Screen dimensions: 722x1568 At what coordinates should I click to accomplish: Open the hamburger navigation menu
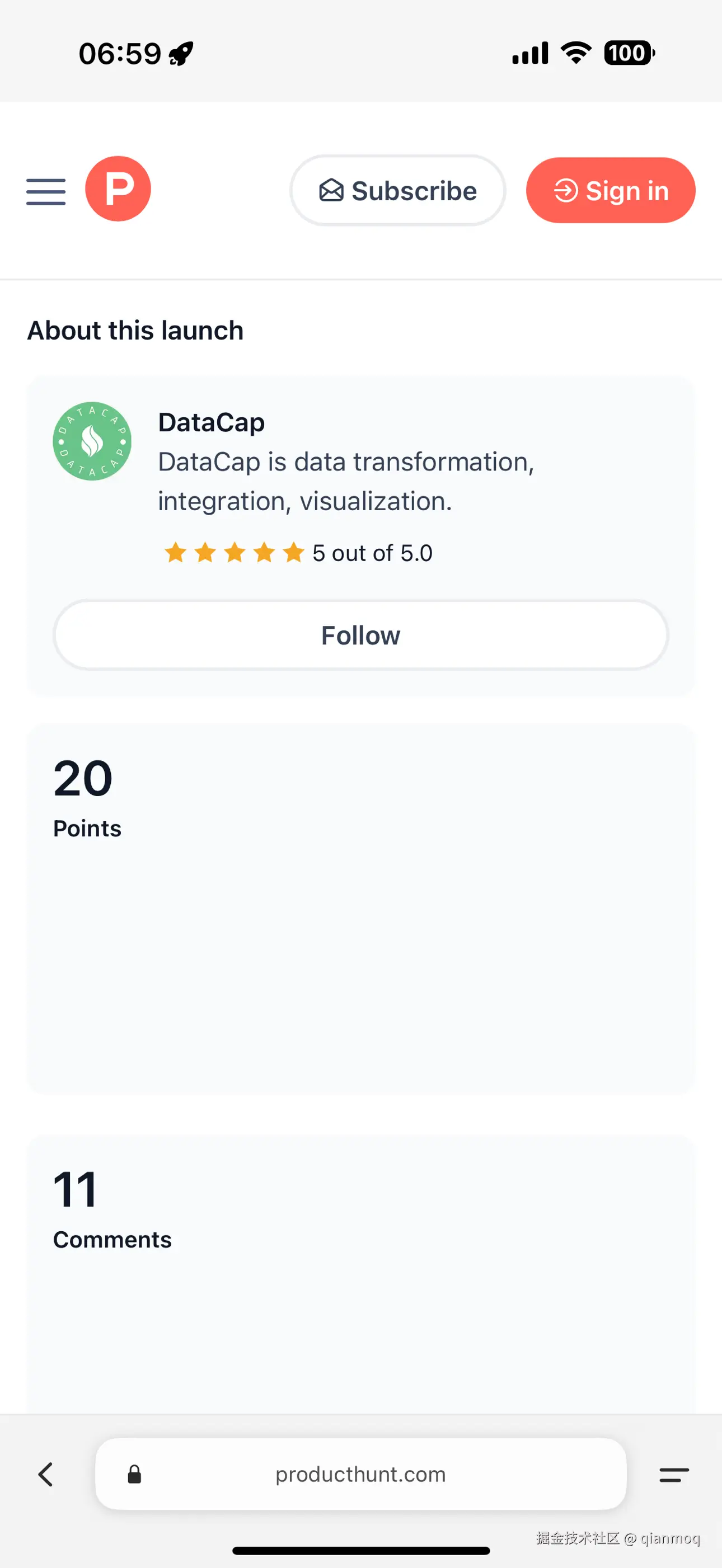[46, 191]
